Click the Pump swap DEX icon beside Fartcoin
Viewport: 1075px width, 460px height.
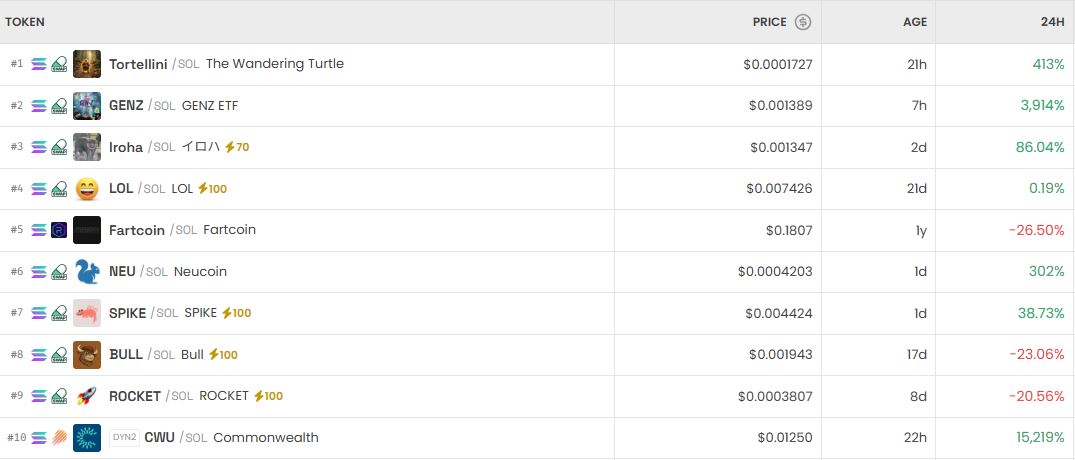point(59,230)
